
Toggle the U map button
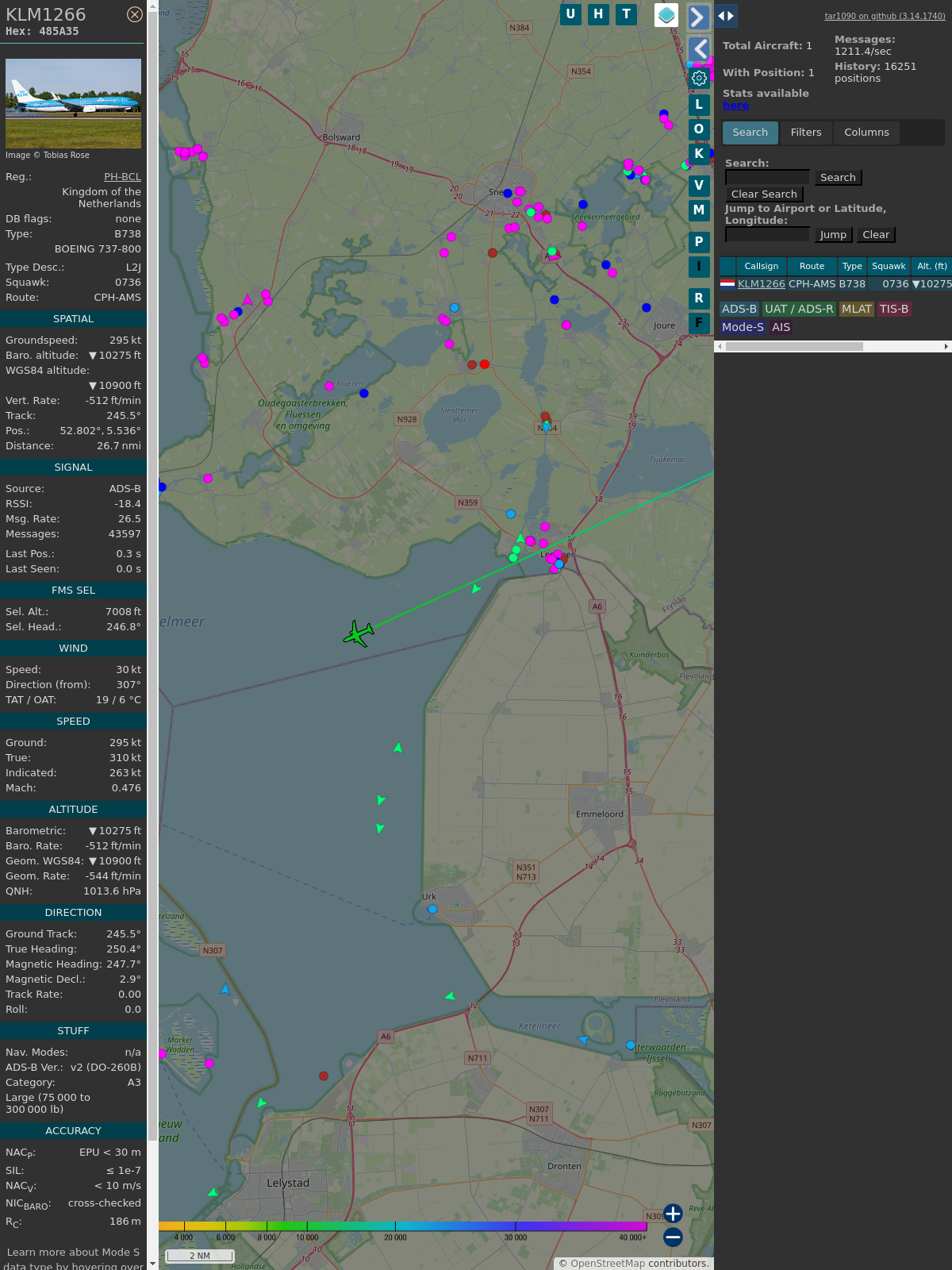point(570,14)
